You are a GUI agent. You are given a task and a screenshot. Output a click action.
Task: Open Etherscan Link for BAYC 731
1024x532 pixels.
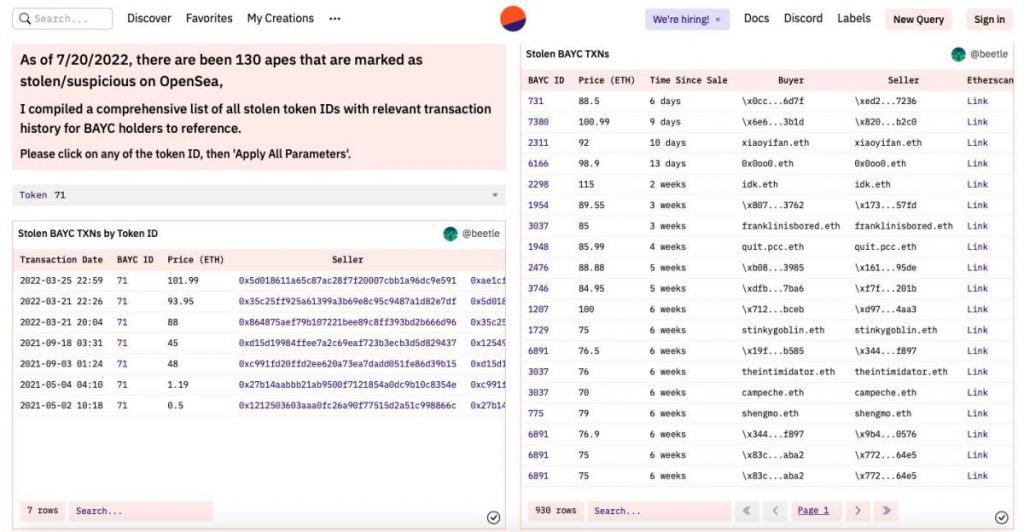click(x=977, y=101)
